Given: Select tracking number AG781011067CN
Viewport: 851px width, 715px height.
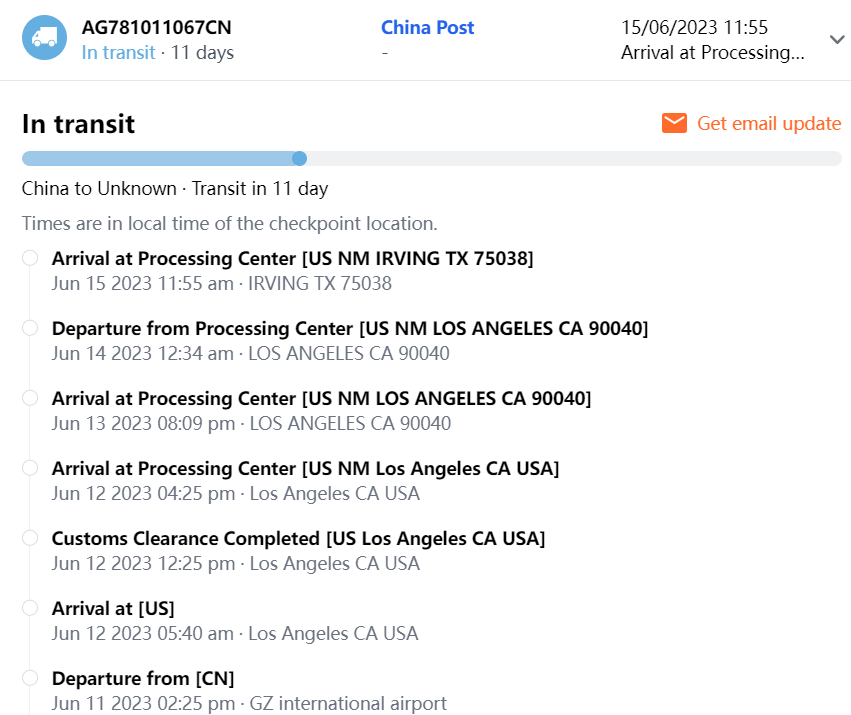Looking at the screenshot, I should click(x=156, y=27).
